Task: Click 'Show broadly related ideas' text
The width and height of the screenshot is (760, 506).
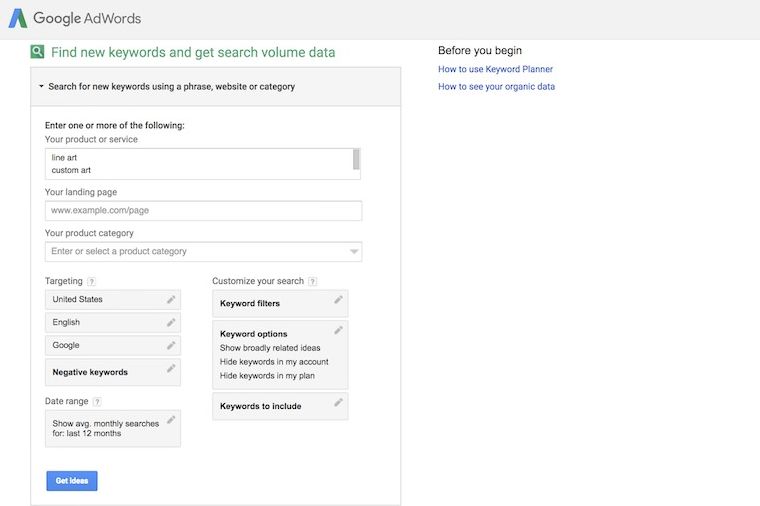Action: point(270,348)
